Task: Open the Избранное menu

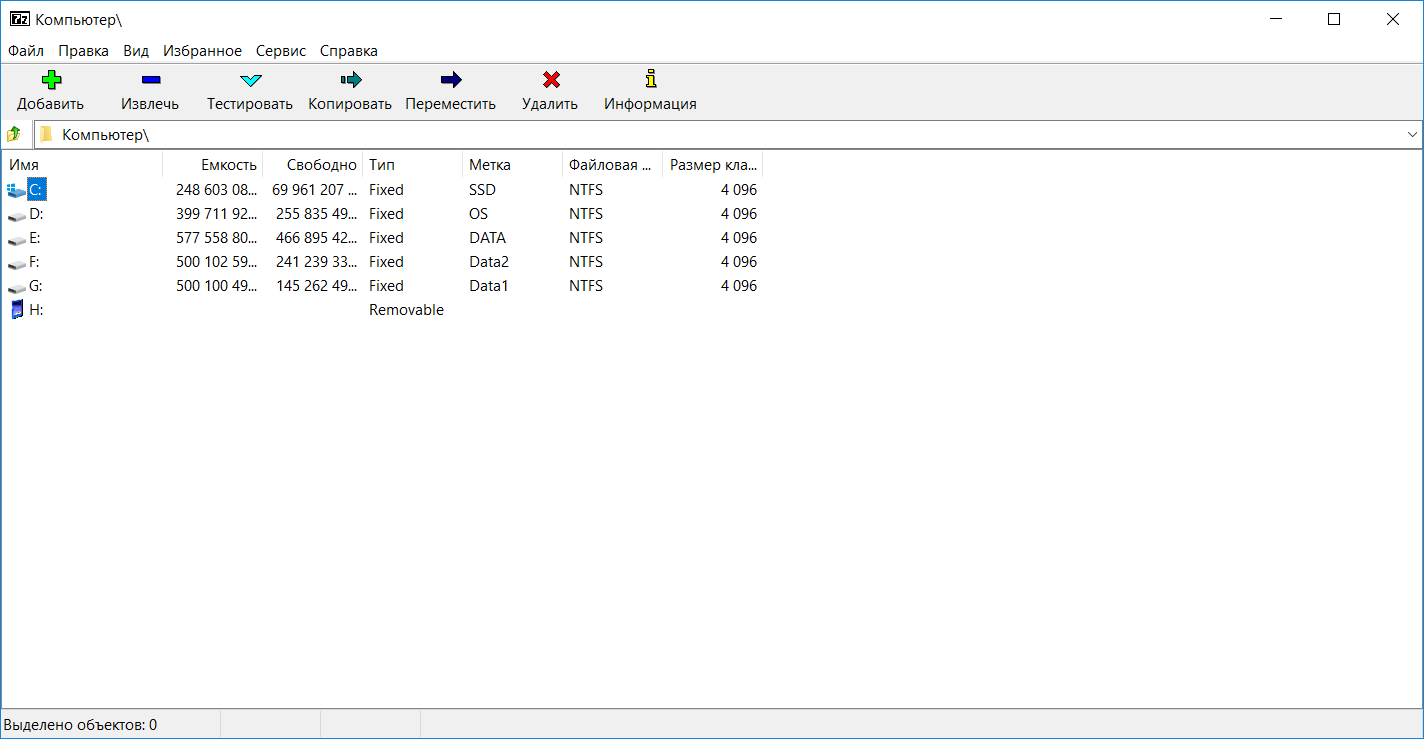Action: point(202,51)
